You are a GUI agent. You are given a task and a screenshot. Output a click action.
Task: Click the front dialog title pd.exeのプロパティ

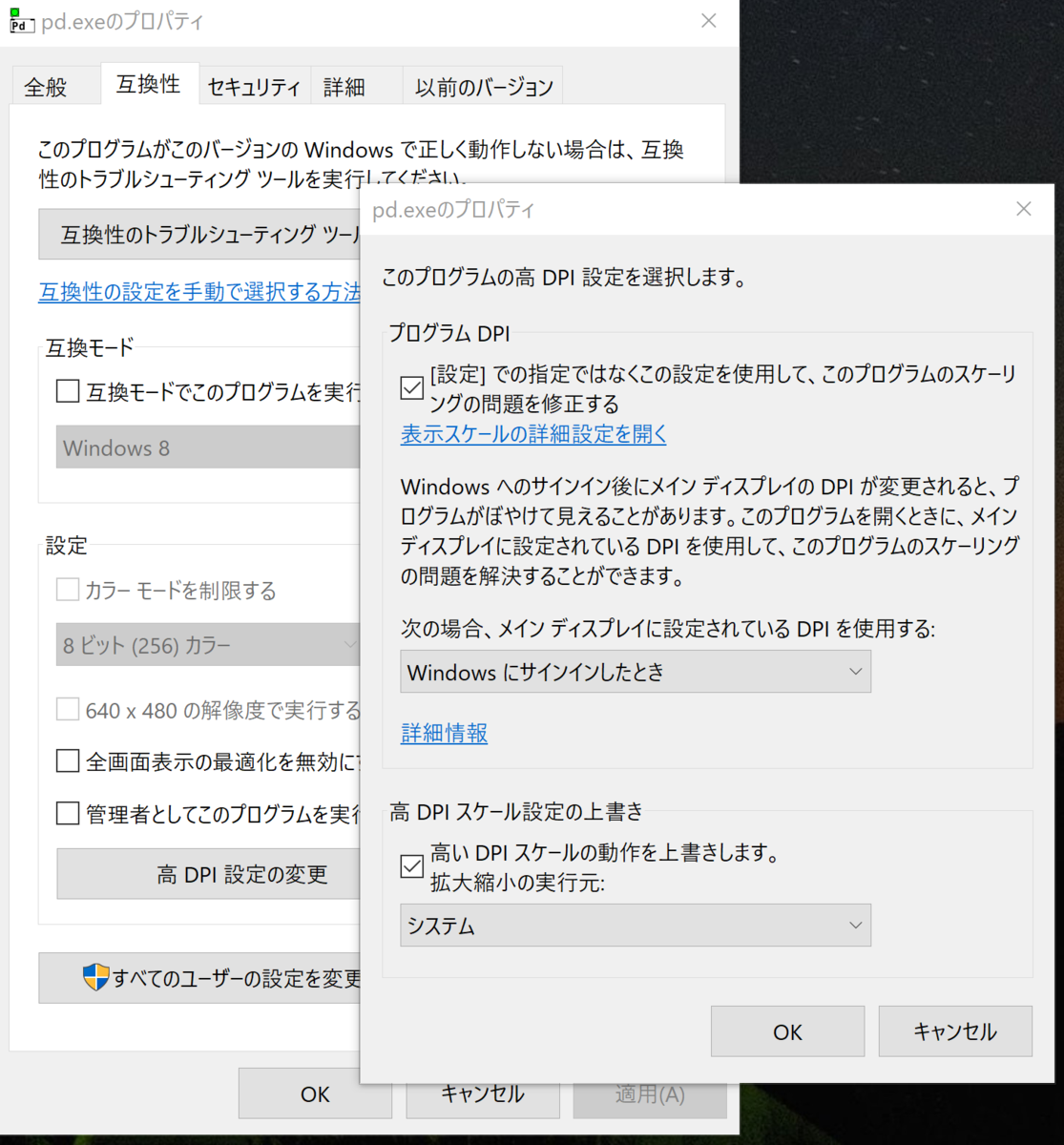tap(453, 209)
